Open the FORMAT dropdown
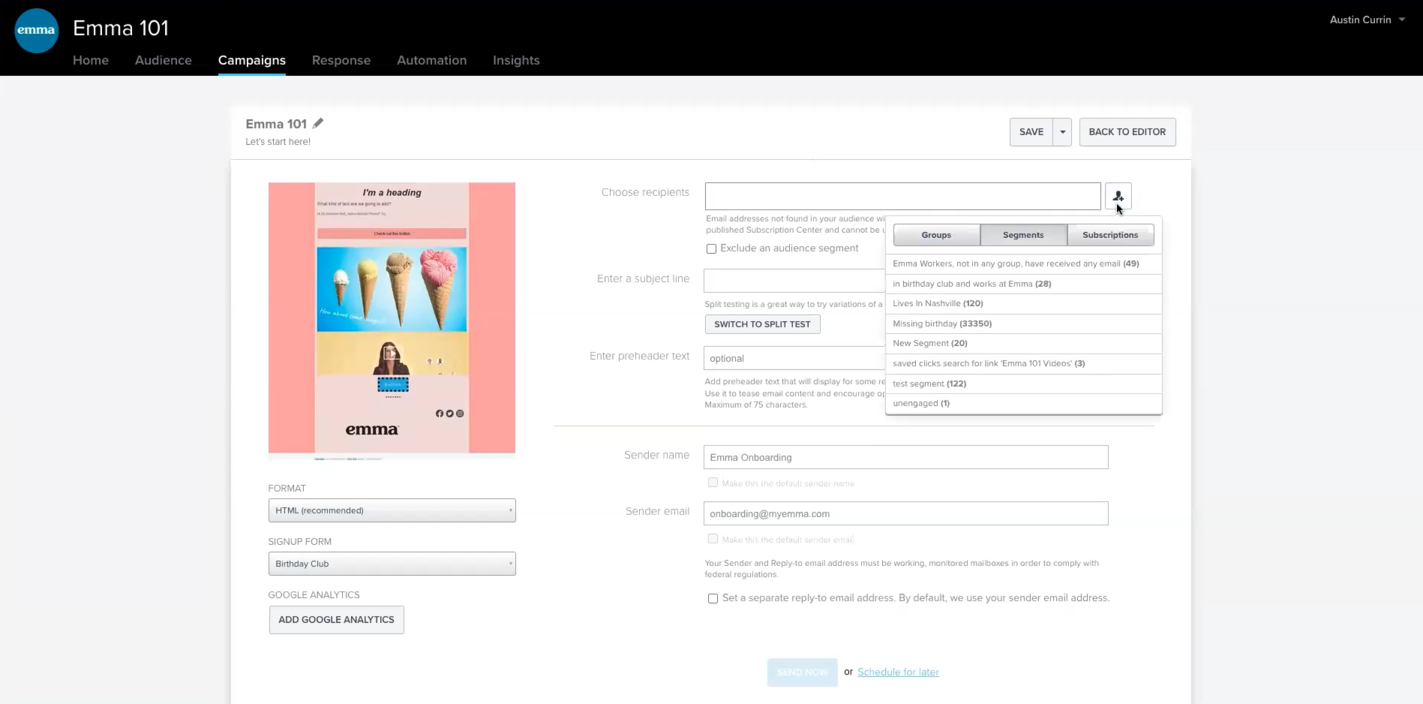1423x704 pixels. click(x=392, y=510)
